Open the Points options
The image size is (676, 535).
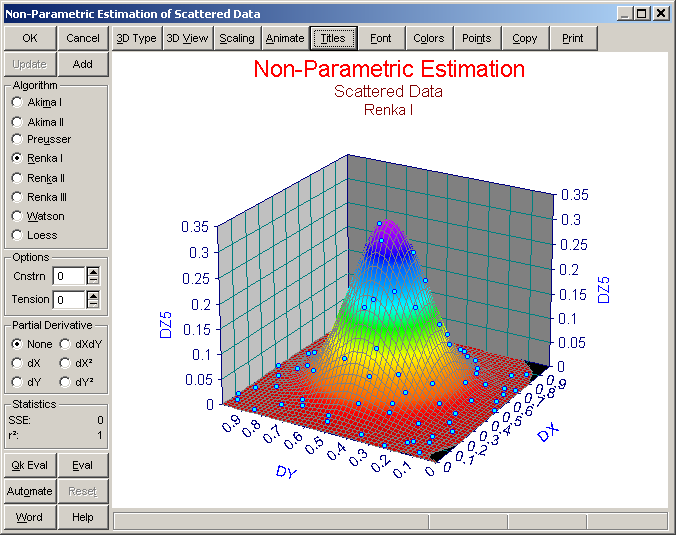(x=477, y=38)
